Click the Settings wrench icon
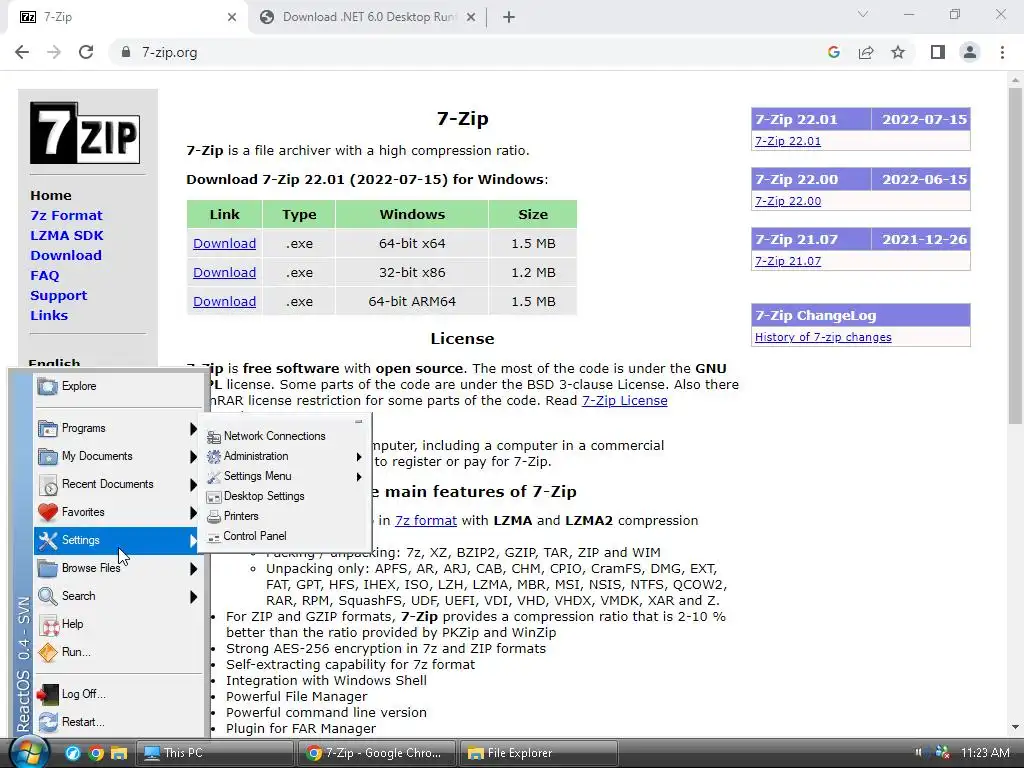Image resolution: width=1024 pixels, height=768 pixels. click(x=48, y=541)
